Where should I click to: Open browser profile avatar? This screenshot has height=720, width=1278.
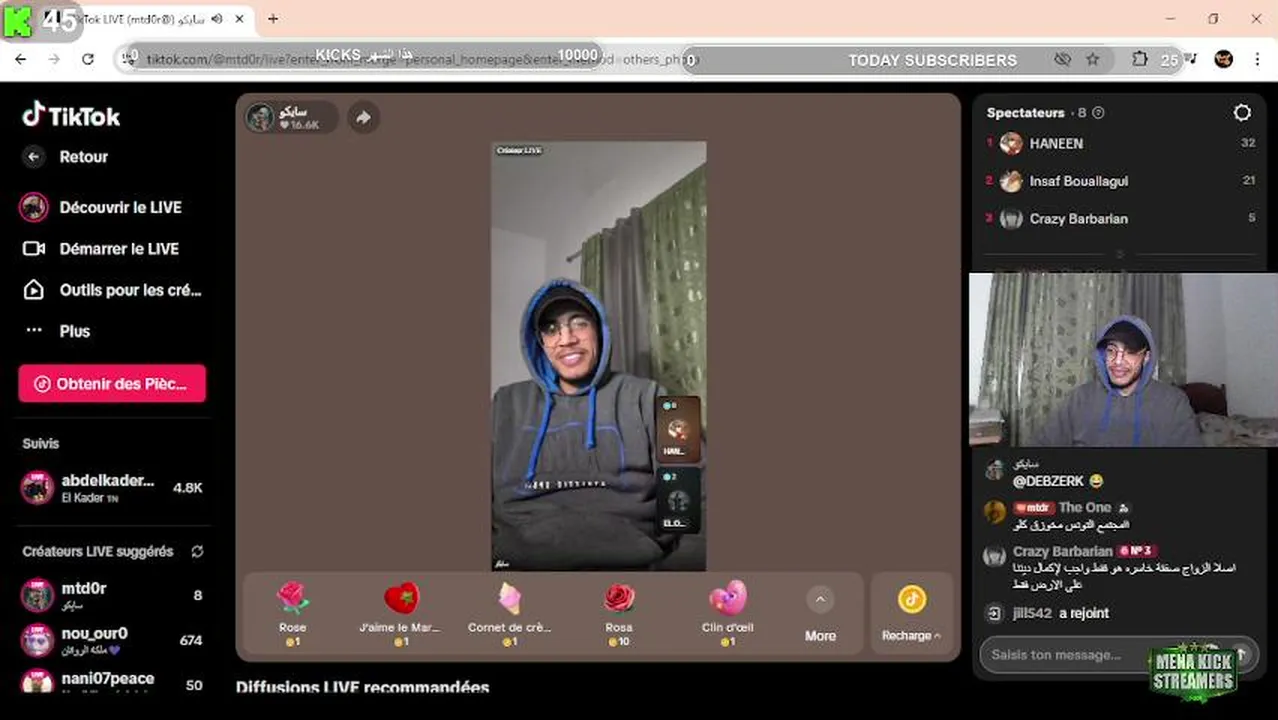[x=1224, y=60]
